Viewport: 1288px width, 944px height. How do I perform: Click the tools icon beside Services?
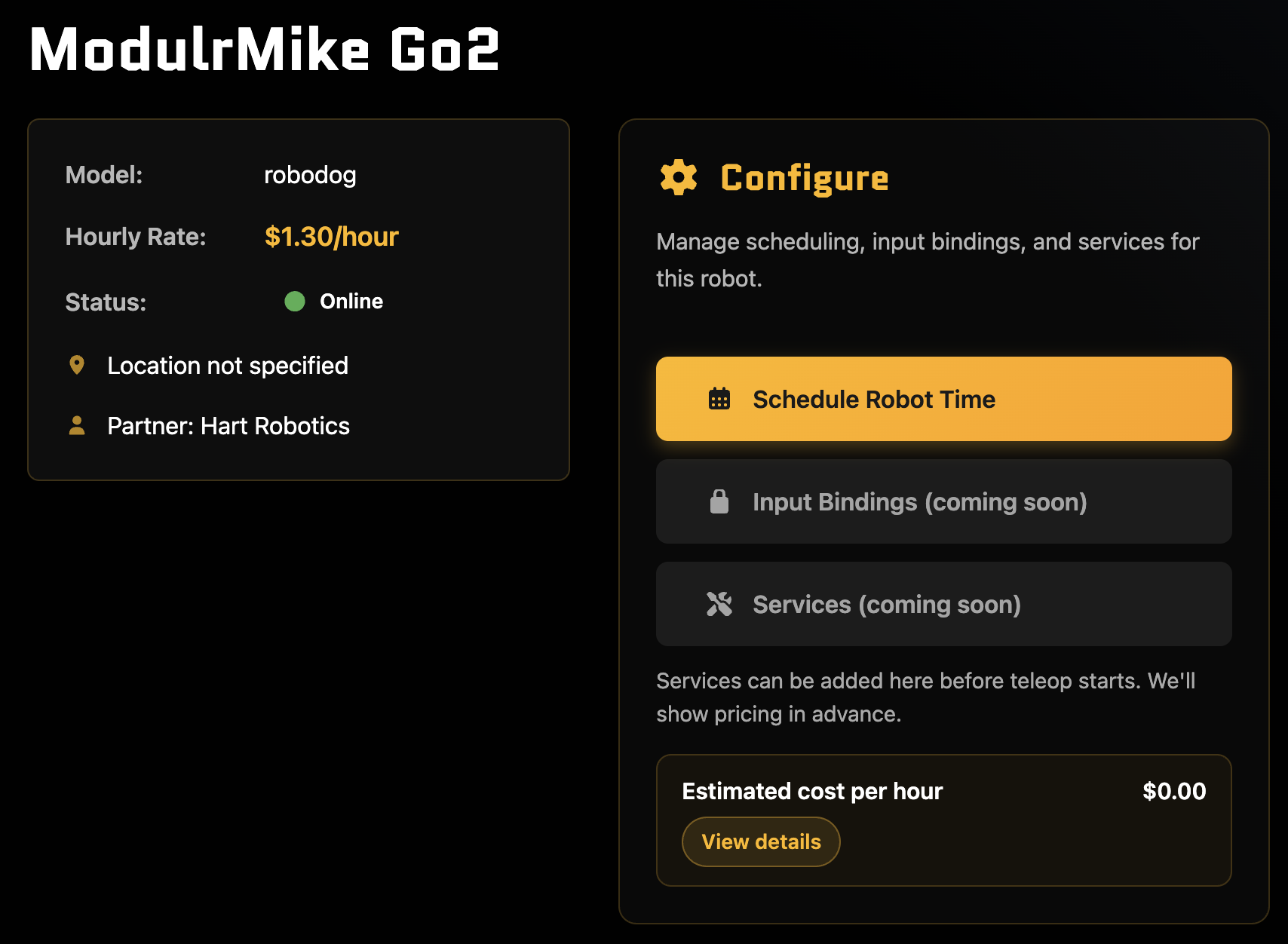(719, 604)
